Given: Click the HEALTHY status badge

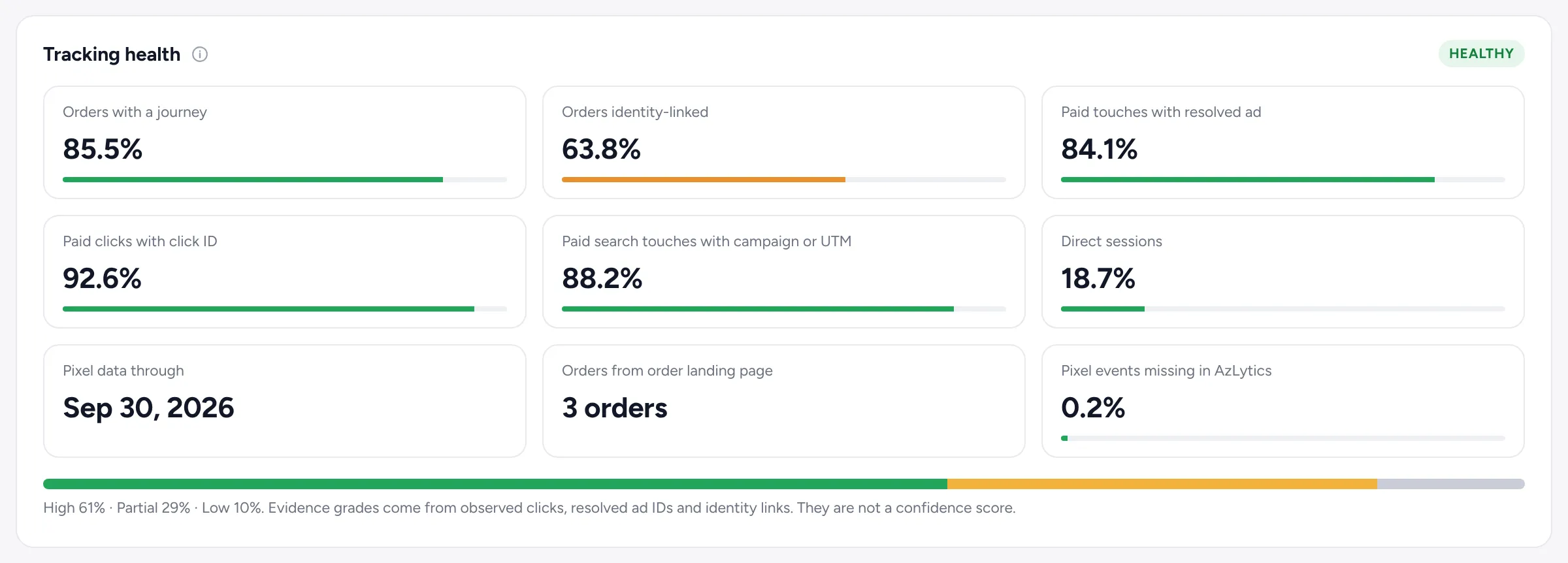Looking at the screenshot, I should (x=1481, y=54).
